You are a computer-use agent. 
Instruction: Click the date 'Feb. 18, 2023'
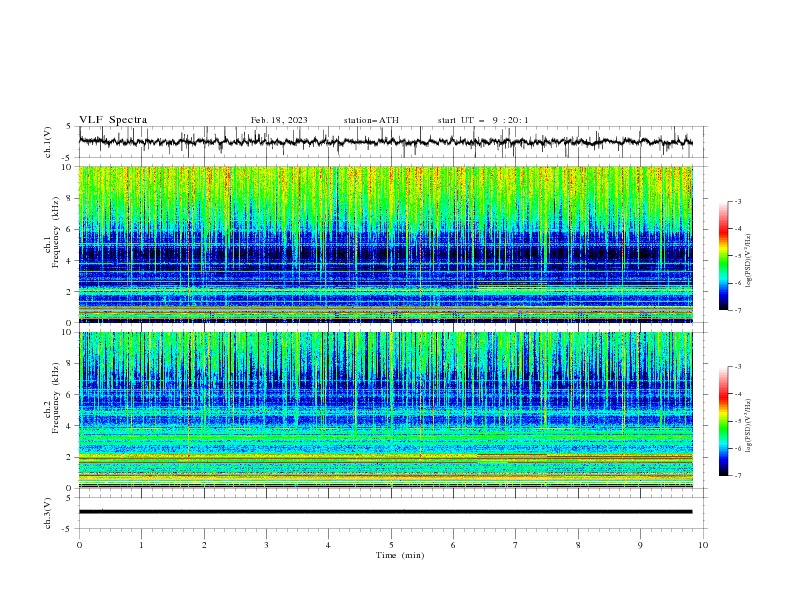pyautogui.click(x=279, y=120)
